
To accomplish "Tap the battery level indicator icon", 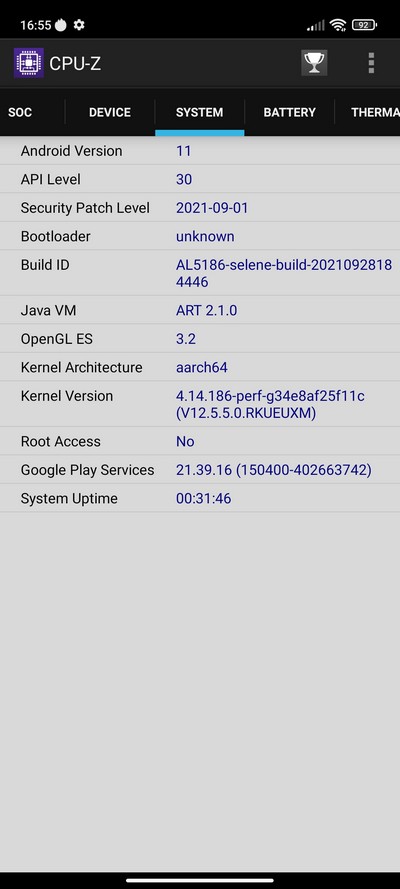I will (364, 25).
